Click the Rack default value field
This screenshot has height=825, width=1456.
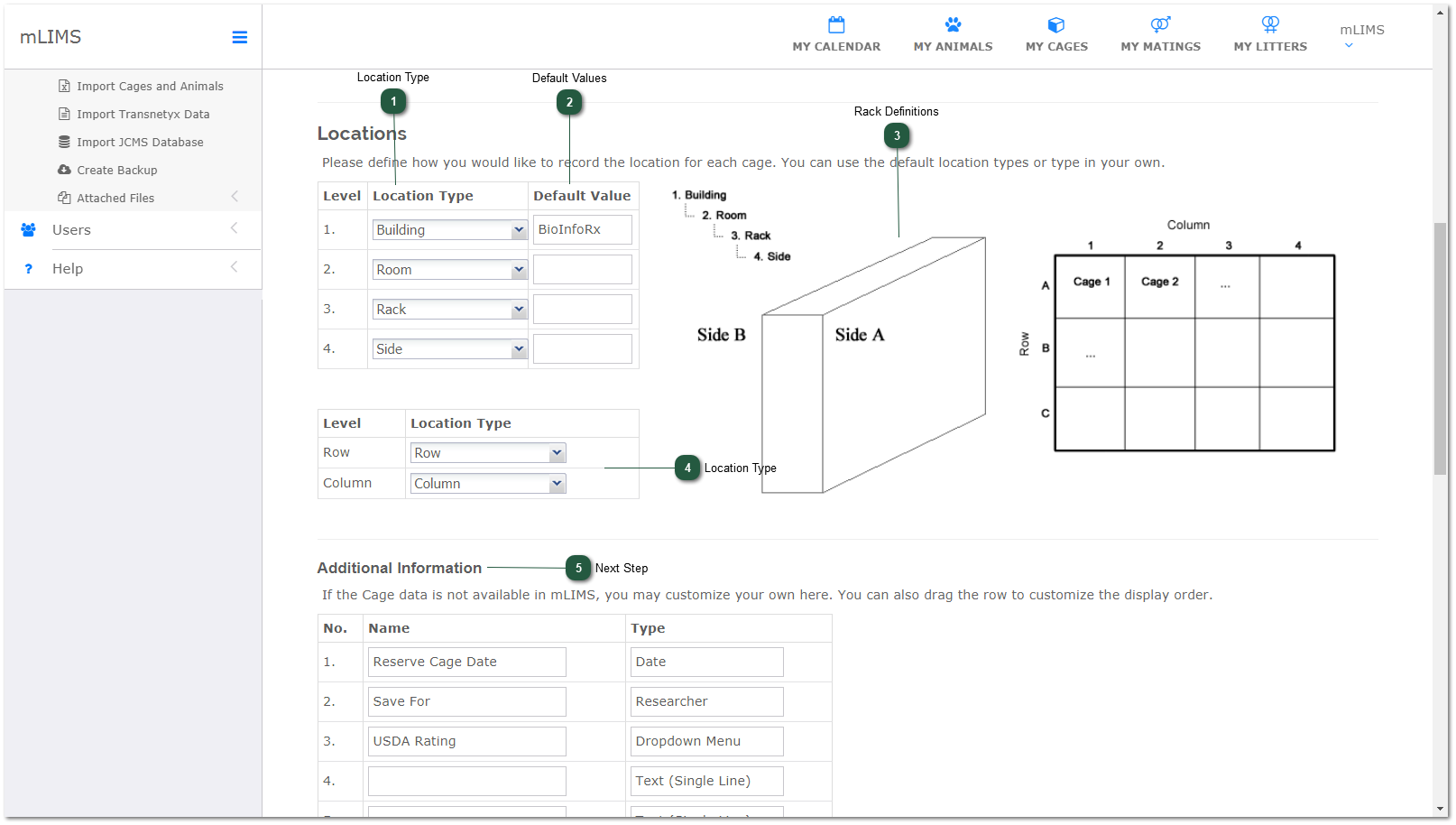pyautogui.click(x=582, y=310)
